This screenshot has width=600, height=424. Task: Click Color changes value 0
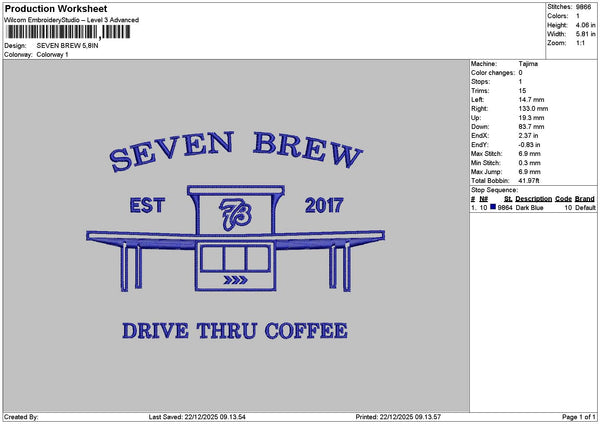(520, 73)
